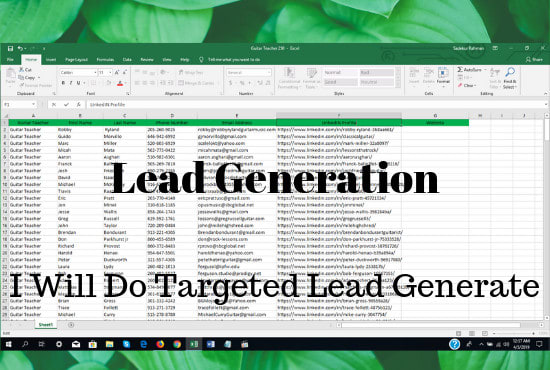Open Sort & Filter menu
Screen dimensions: 550x370
tap(495, 78)
